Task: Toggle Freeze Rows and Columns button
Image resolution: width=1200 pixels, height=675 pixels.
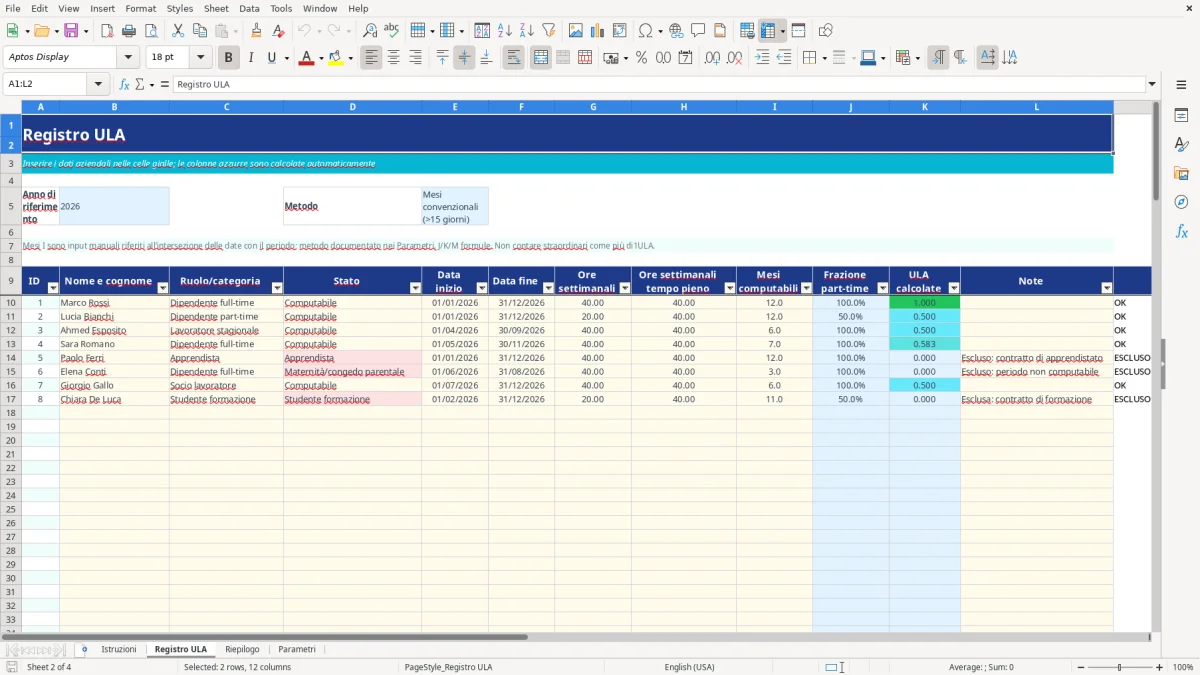Action: (x=768, y=31)
